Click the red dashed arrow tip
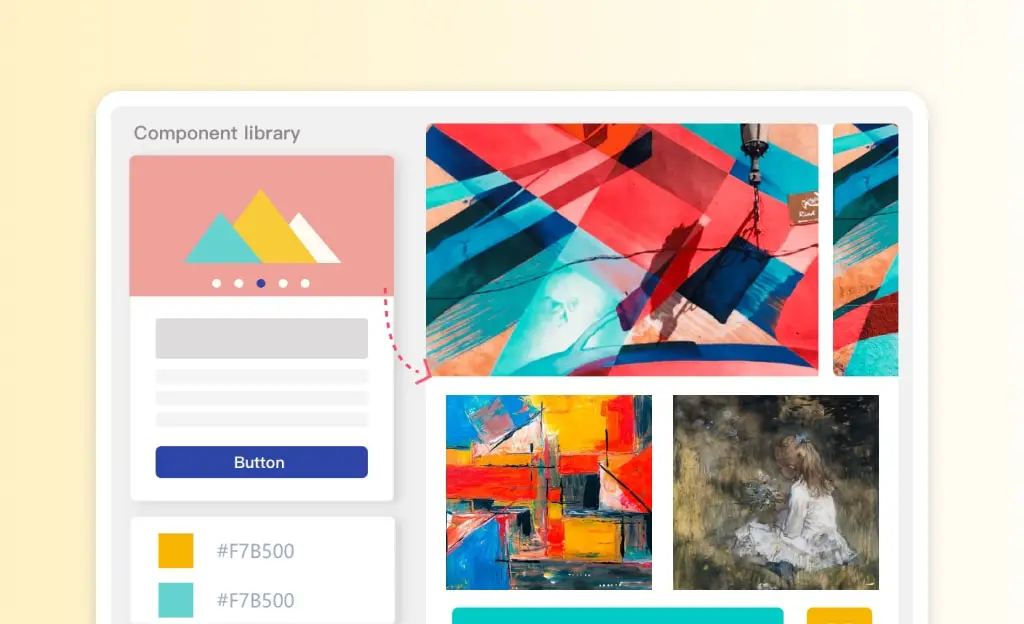This screenshot has height=624, width=1024. (424, 372)
